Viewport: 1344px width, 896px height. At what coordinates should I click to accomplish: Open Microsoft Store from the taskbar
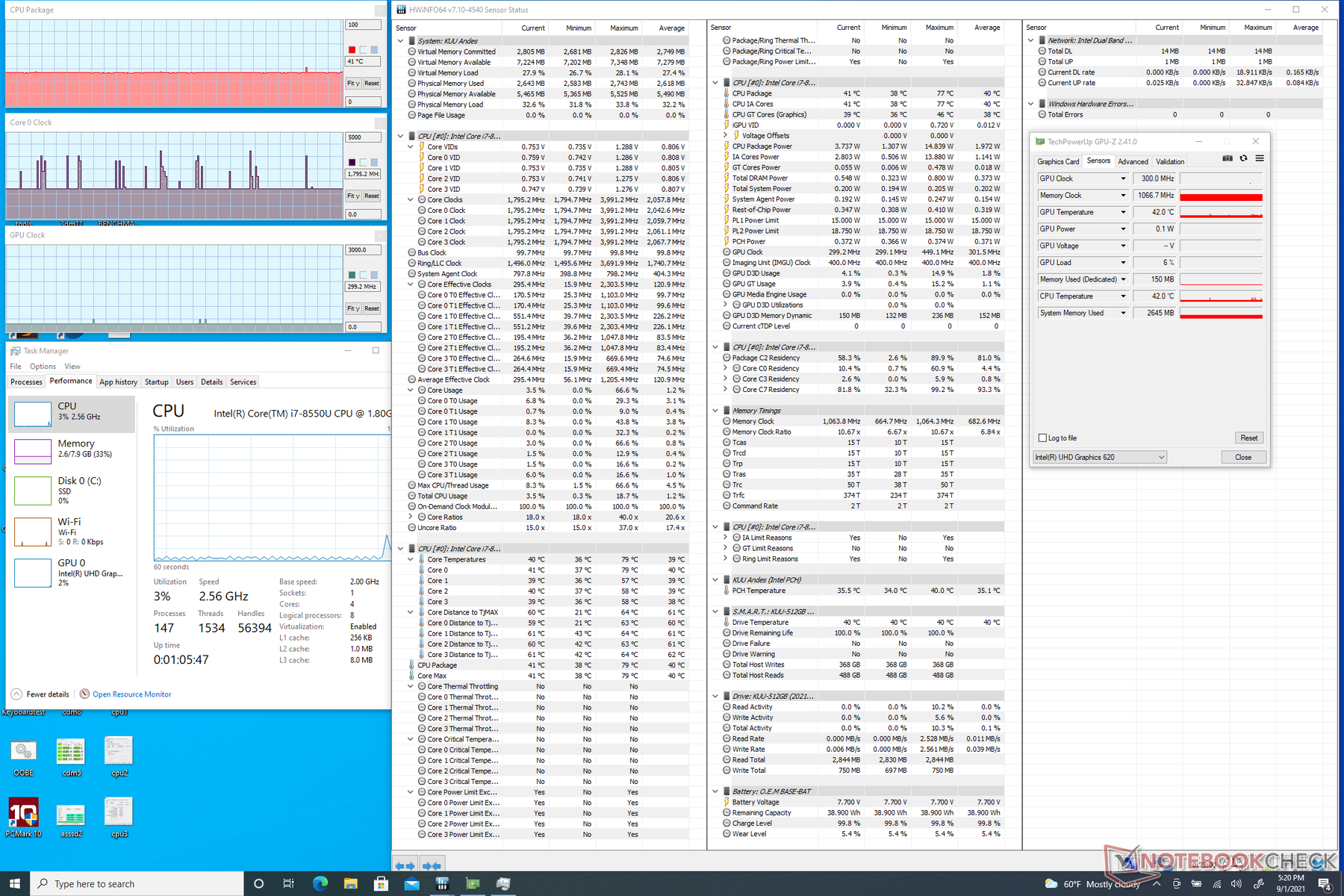(381, 883)
